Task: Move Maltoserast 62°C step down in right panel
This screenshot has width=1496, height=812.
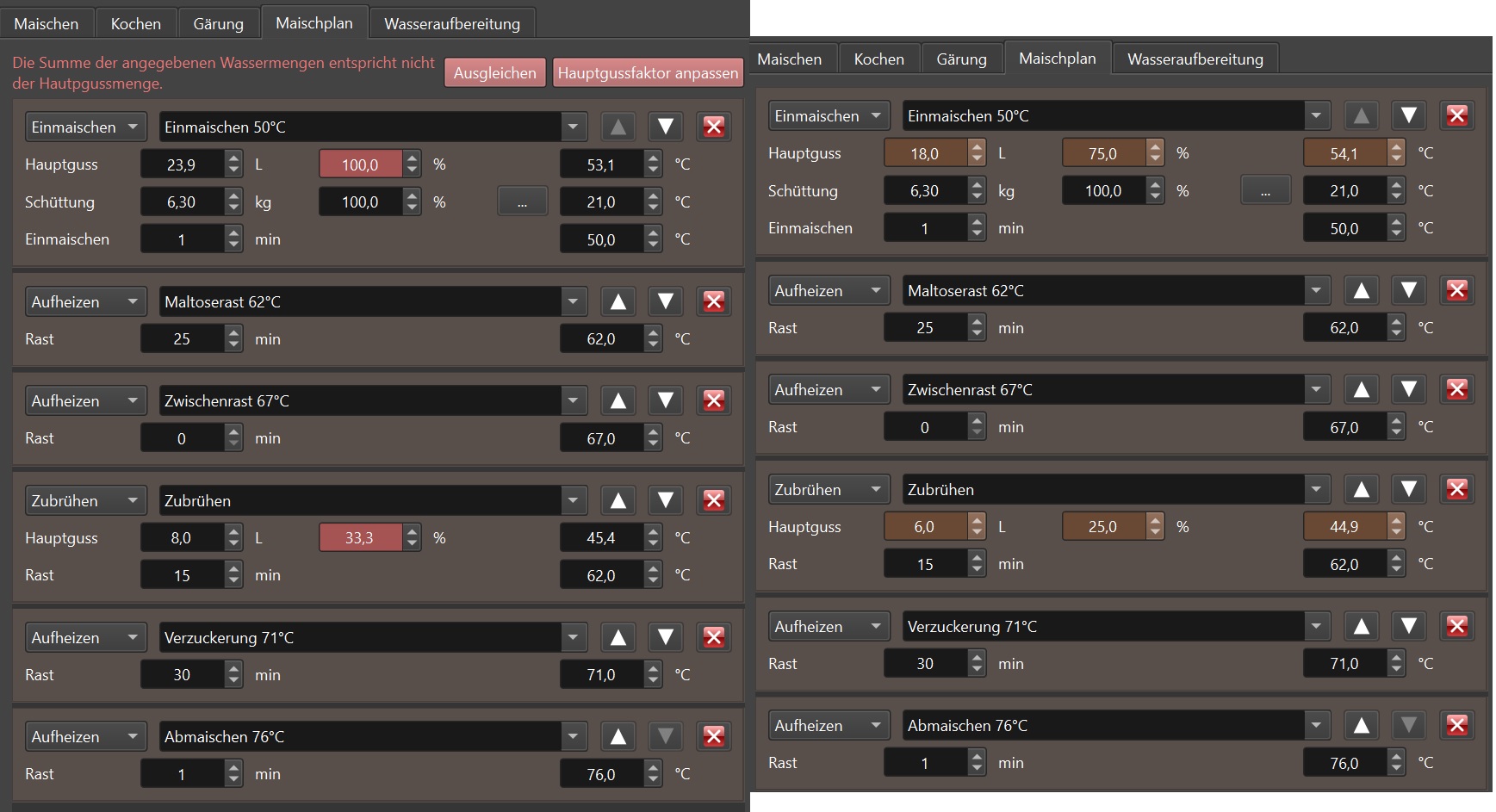Action: click(1408, 290)
